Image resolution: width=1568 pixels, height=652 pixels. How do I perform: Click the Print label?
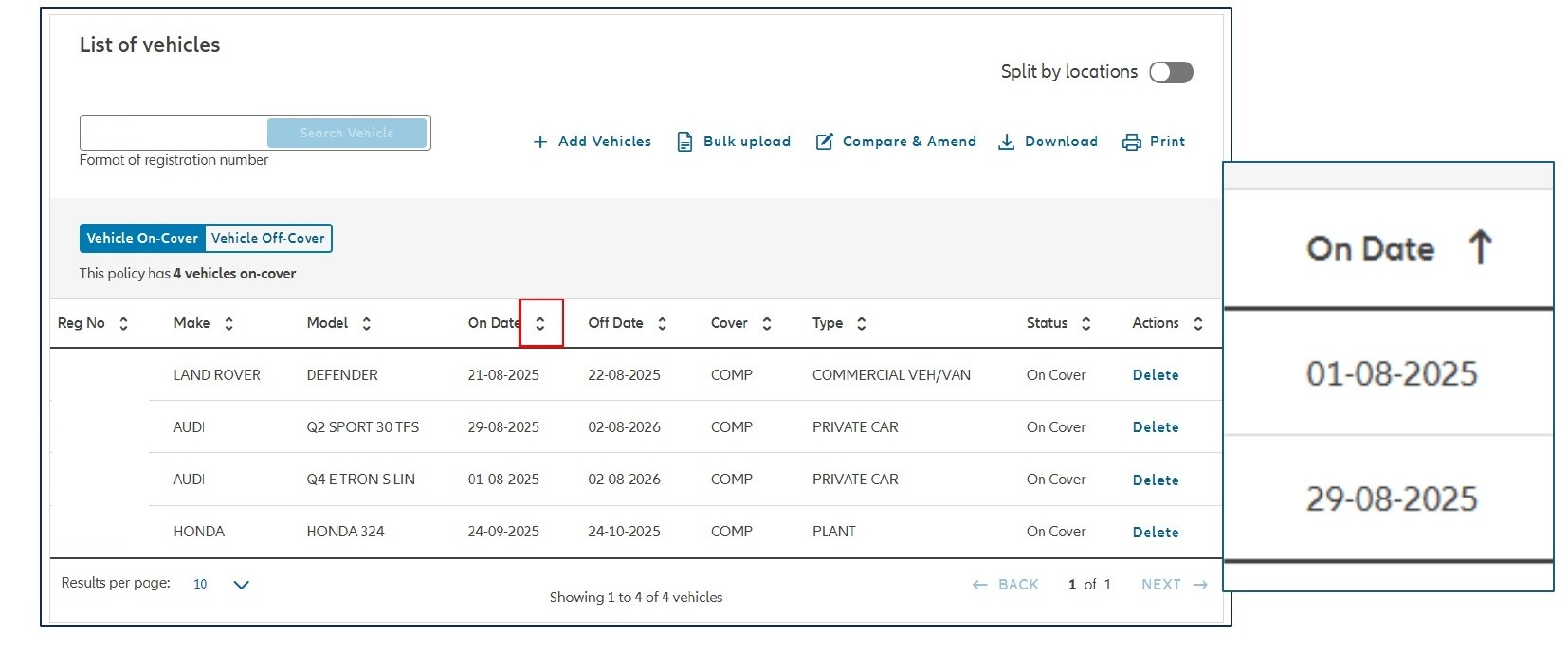click(1167, 142)
